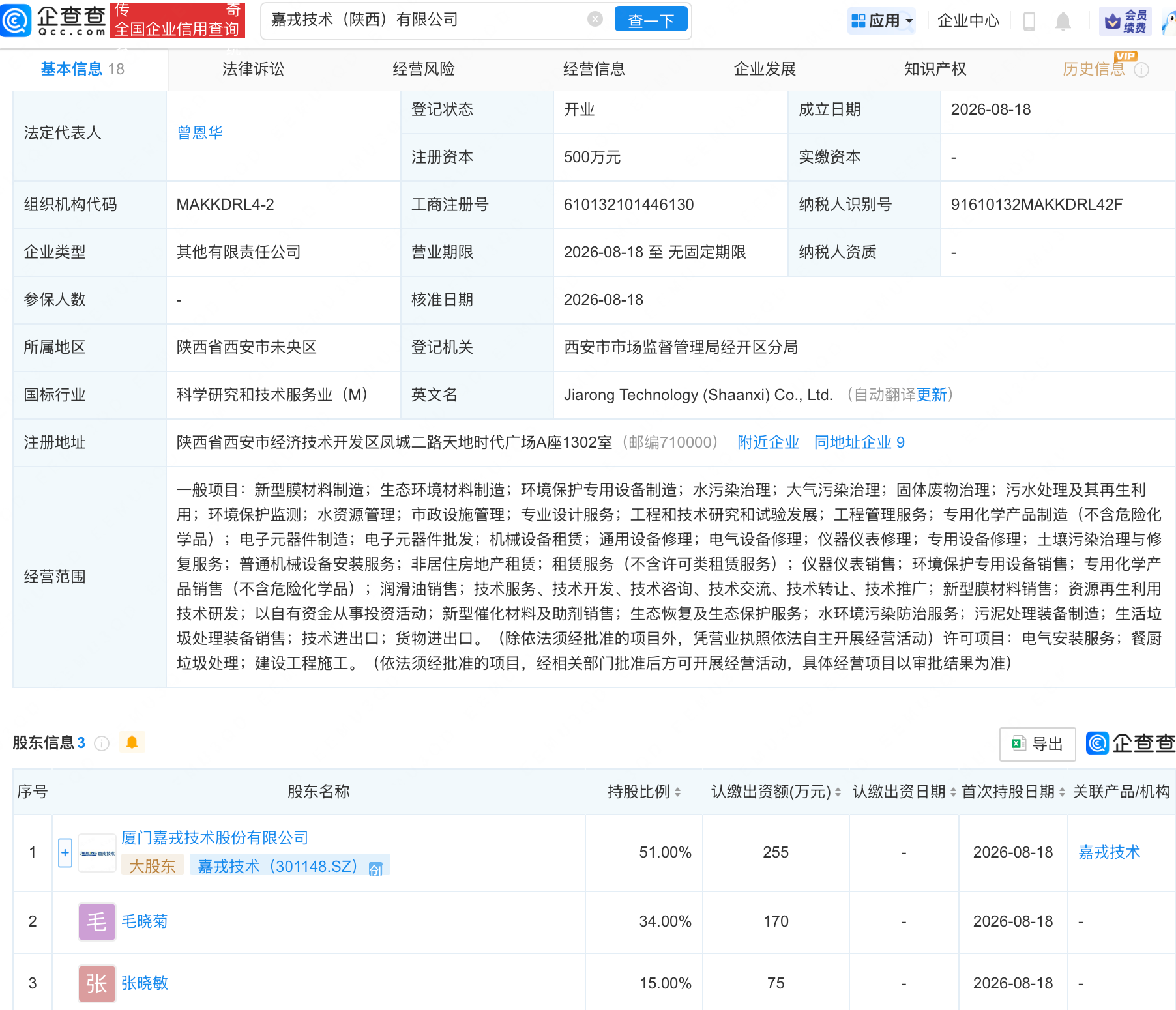Click info icon next to 股东信息 heading
This screenshot has height=1010, width=1176.
pos(102,743)
